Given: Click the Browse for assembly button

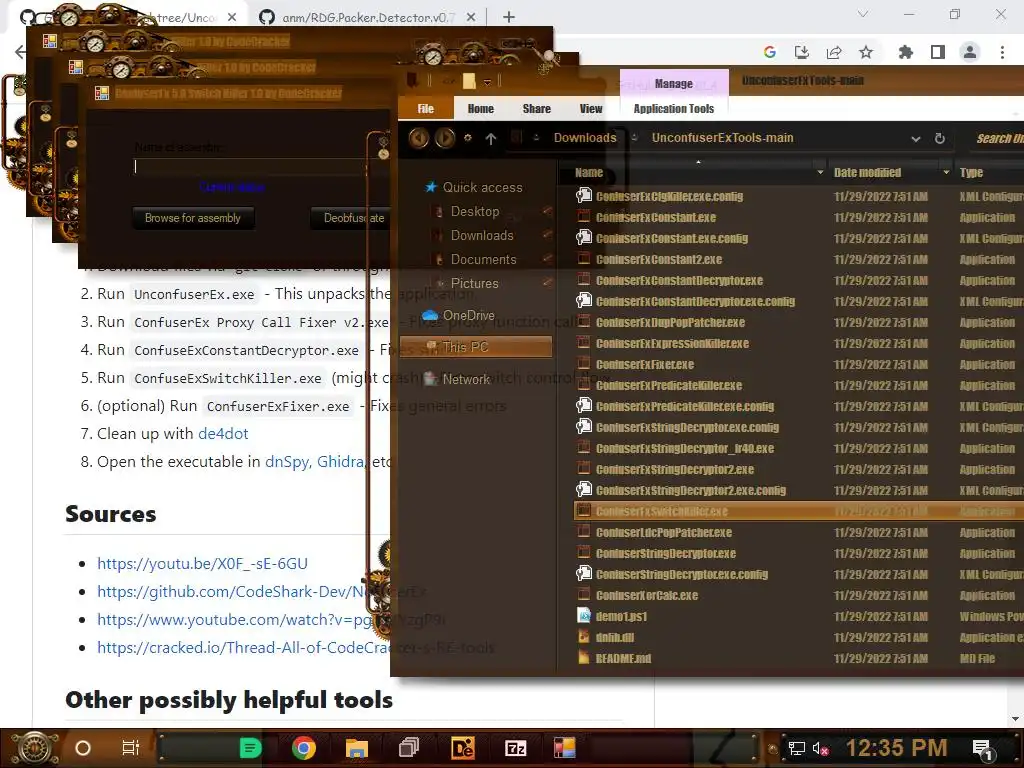Looking at the screenshot, I should pos(193,218).
